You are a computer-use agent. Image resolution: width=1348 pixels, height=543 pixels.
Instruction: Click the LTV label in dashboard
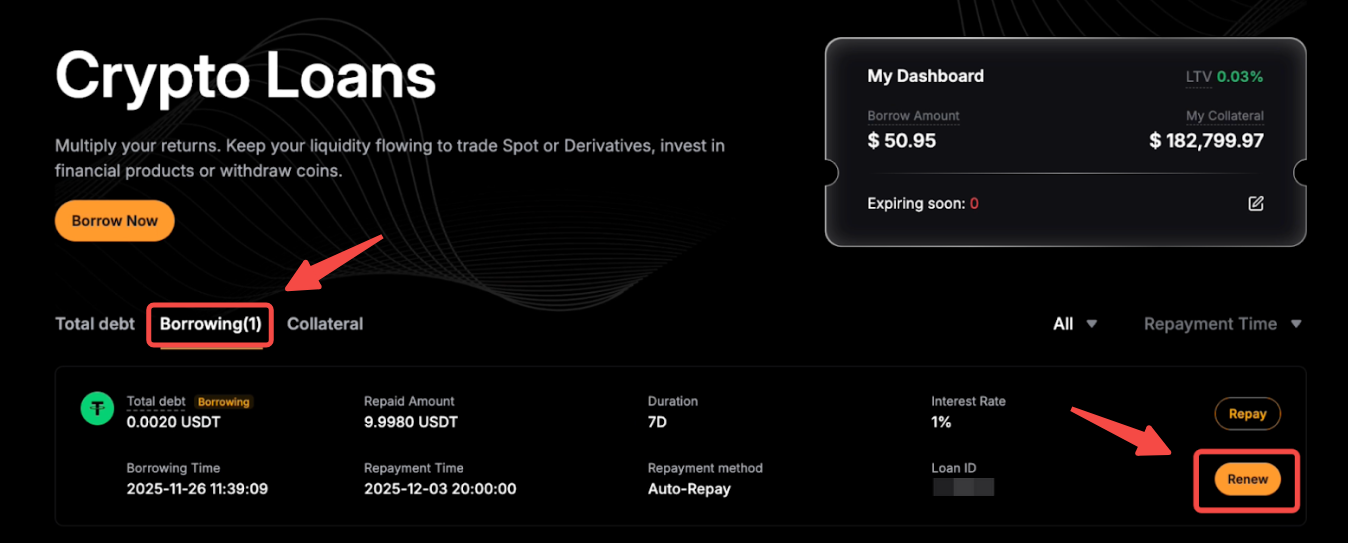1197,77
